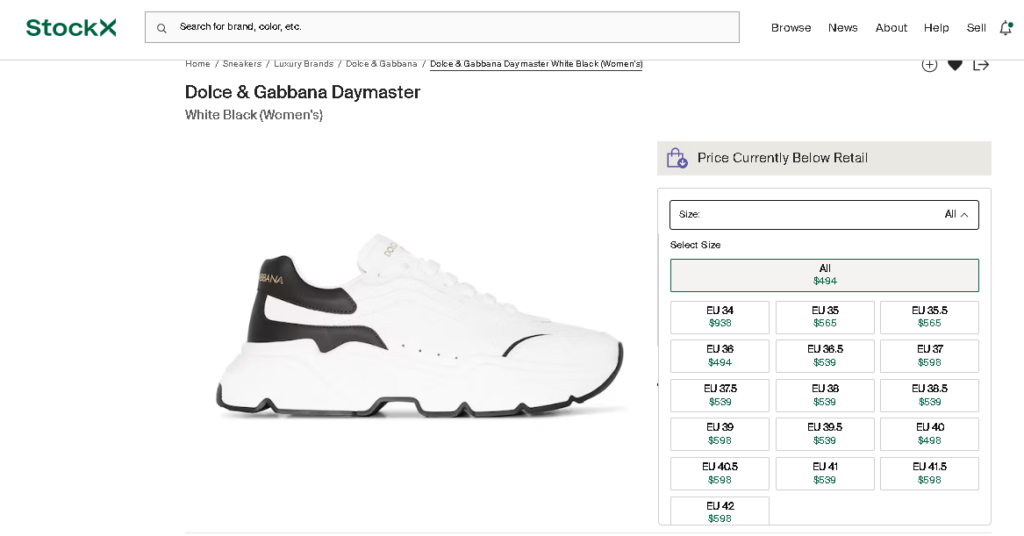Click the share icon
1024x536 pixels.
pos(981,65)
